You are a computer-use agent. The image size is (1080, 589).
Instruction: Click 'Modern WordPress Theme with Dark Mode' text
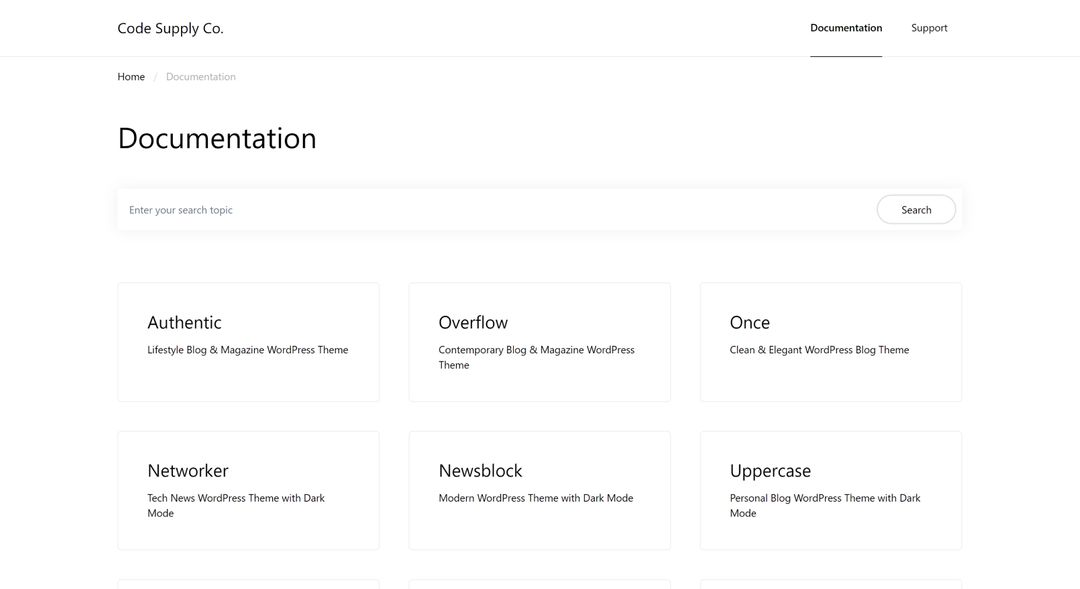(x=535, y=498)
